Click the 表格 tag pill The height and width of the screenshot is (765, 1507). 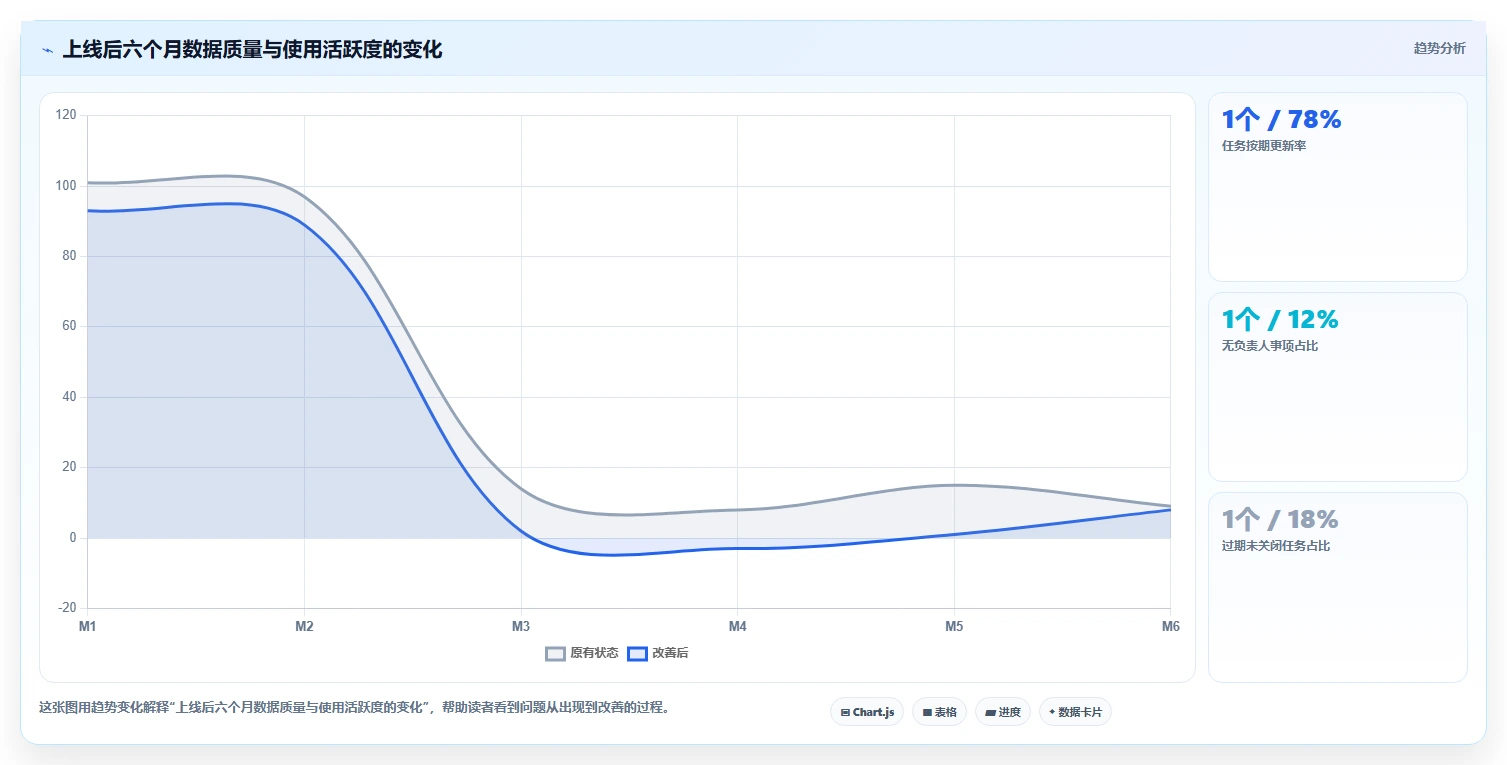click(939, 712)
